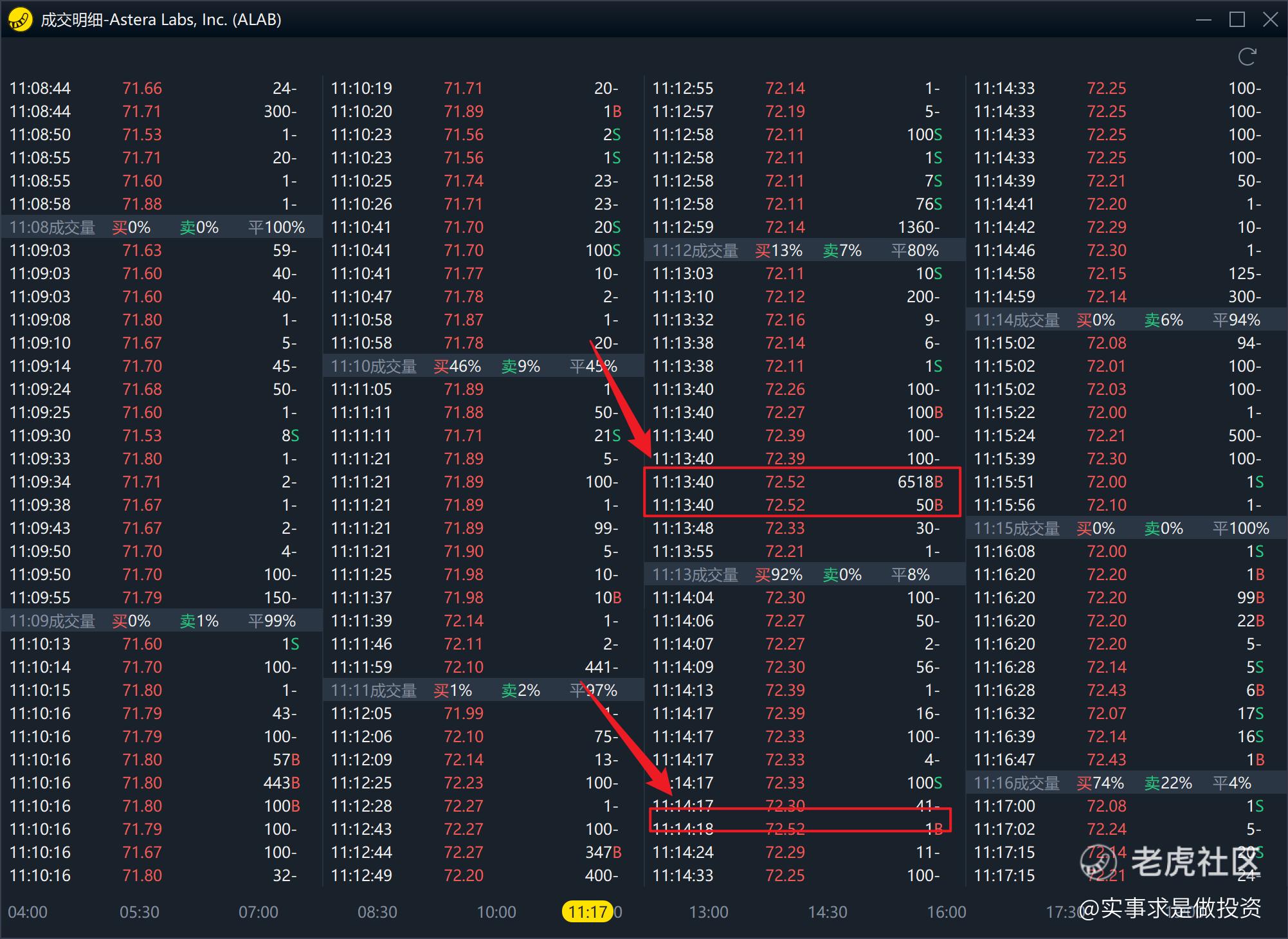Select the 11:16:32 trade of 17S

(x=1126, y=713)
